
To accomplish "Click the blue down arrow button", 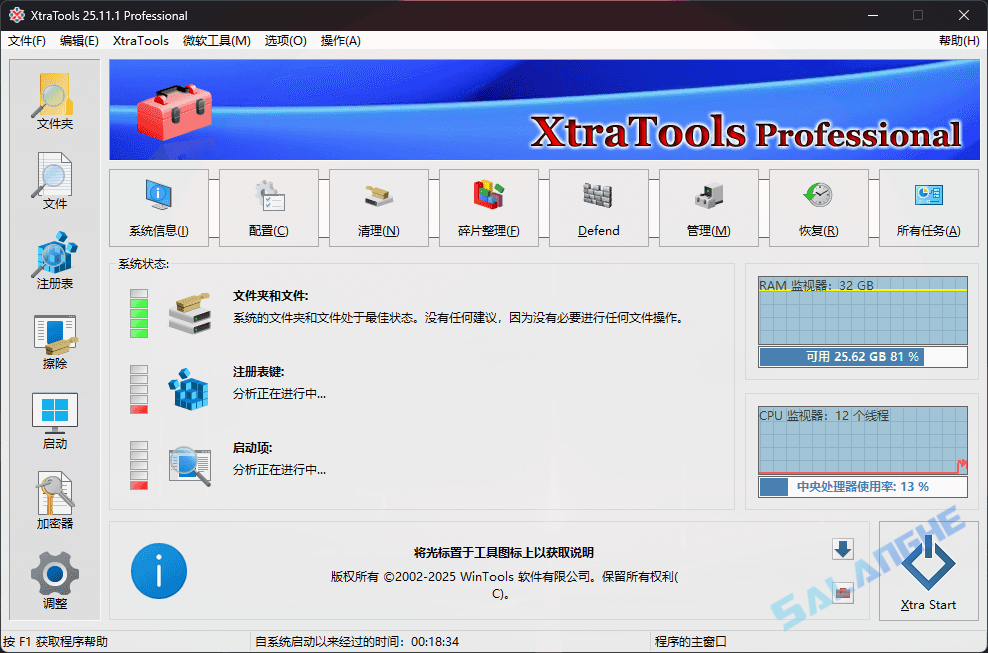I will tap(843, 549).
